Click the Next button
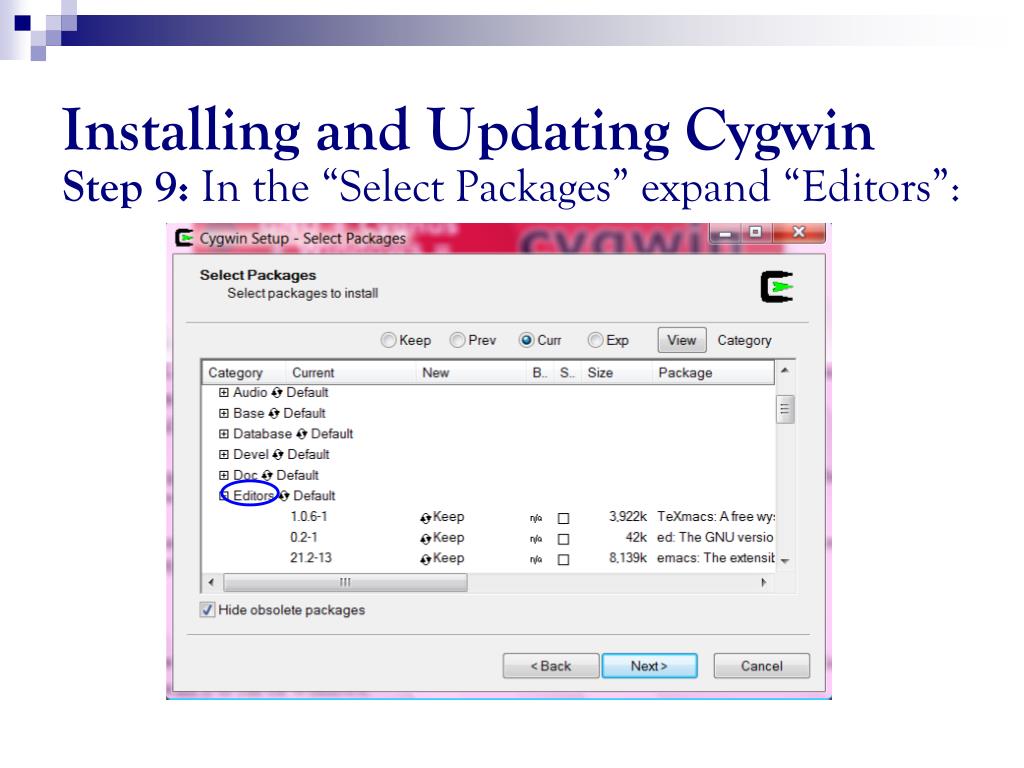This screenshot has height=768, width=1024. click(x=649, y=666)
